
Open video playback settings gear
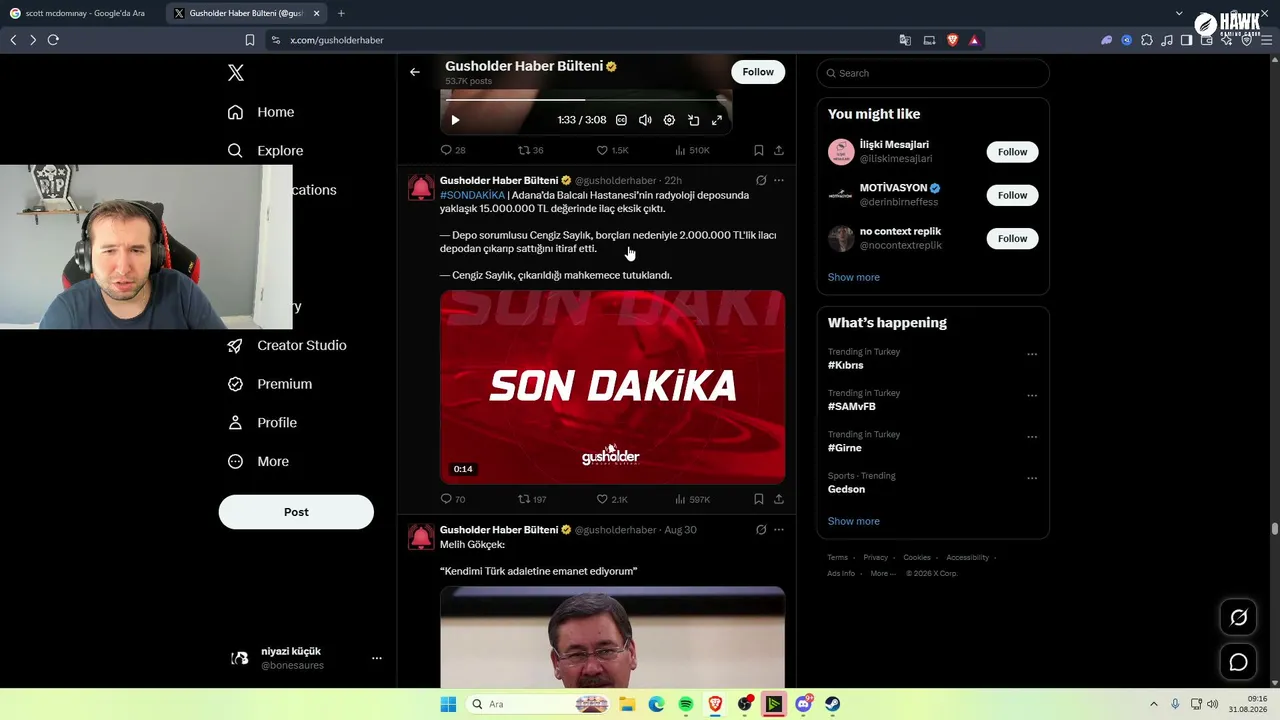click(669, 120)
